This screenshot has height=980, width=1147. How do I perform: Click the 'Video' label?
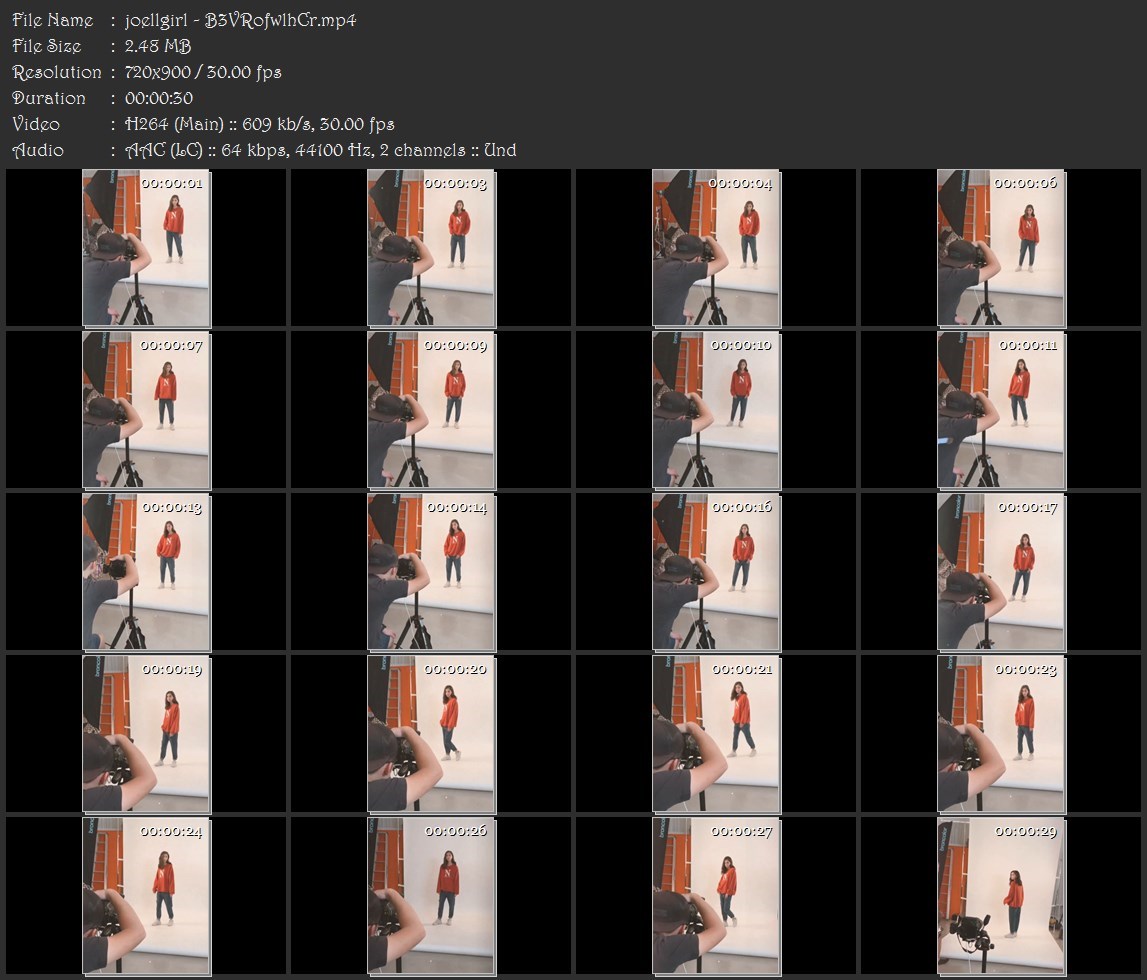click(36, 124)
